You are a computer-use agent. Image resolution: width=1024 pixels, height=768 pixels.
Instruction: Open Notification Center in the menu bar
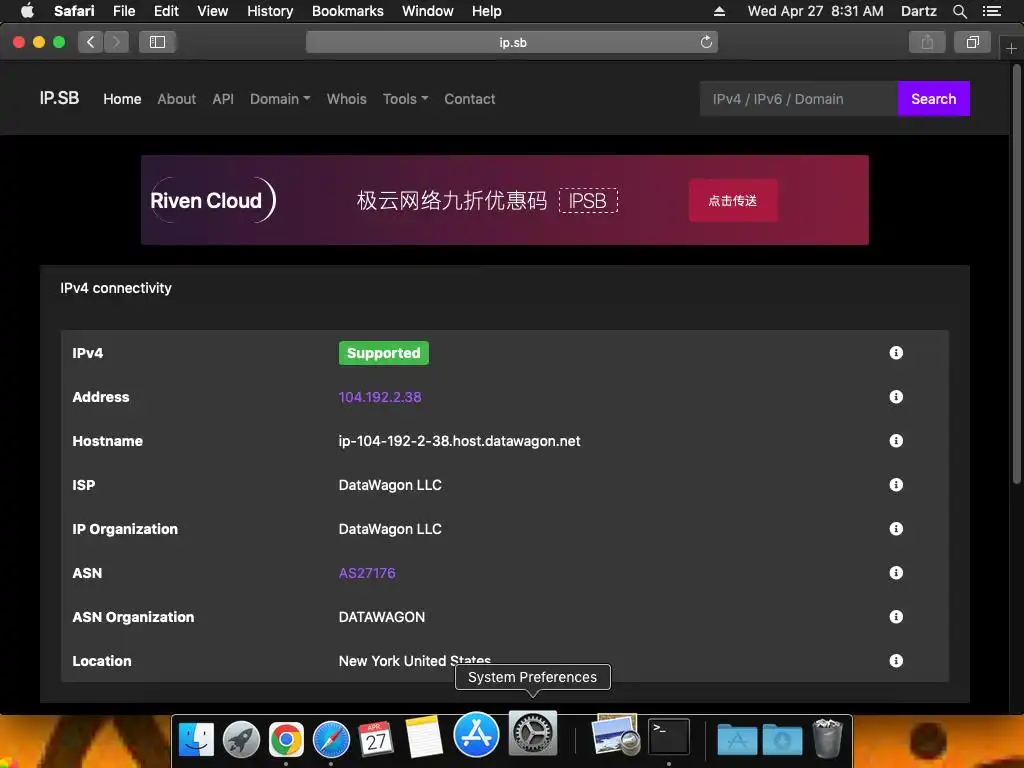[x=991, y=11]
